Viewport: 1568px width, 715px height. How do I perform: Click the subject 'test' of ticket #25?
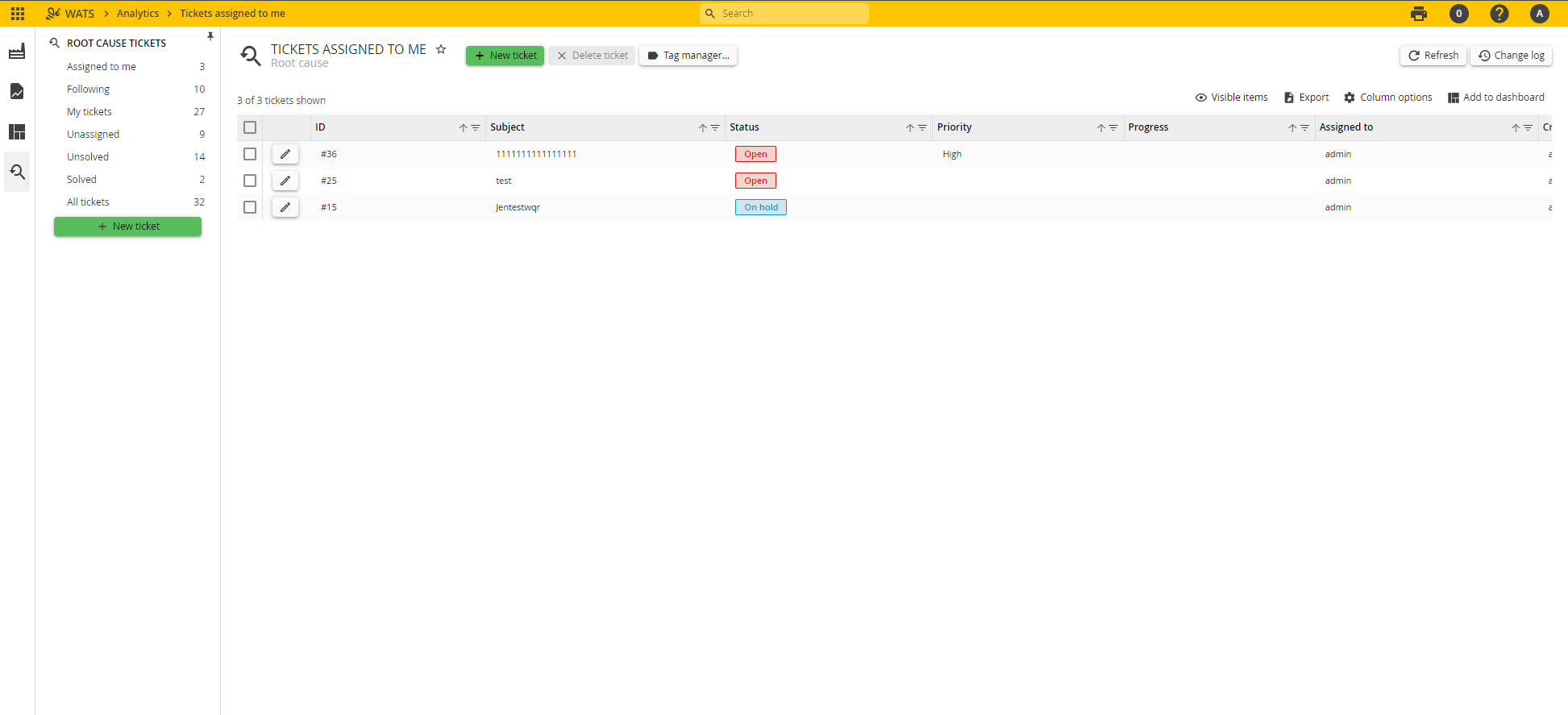[504, 181]
